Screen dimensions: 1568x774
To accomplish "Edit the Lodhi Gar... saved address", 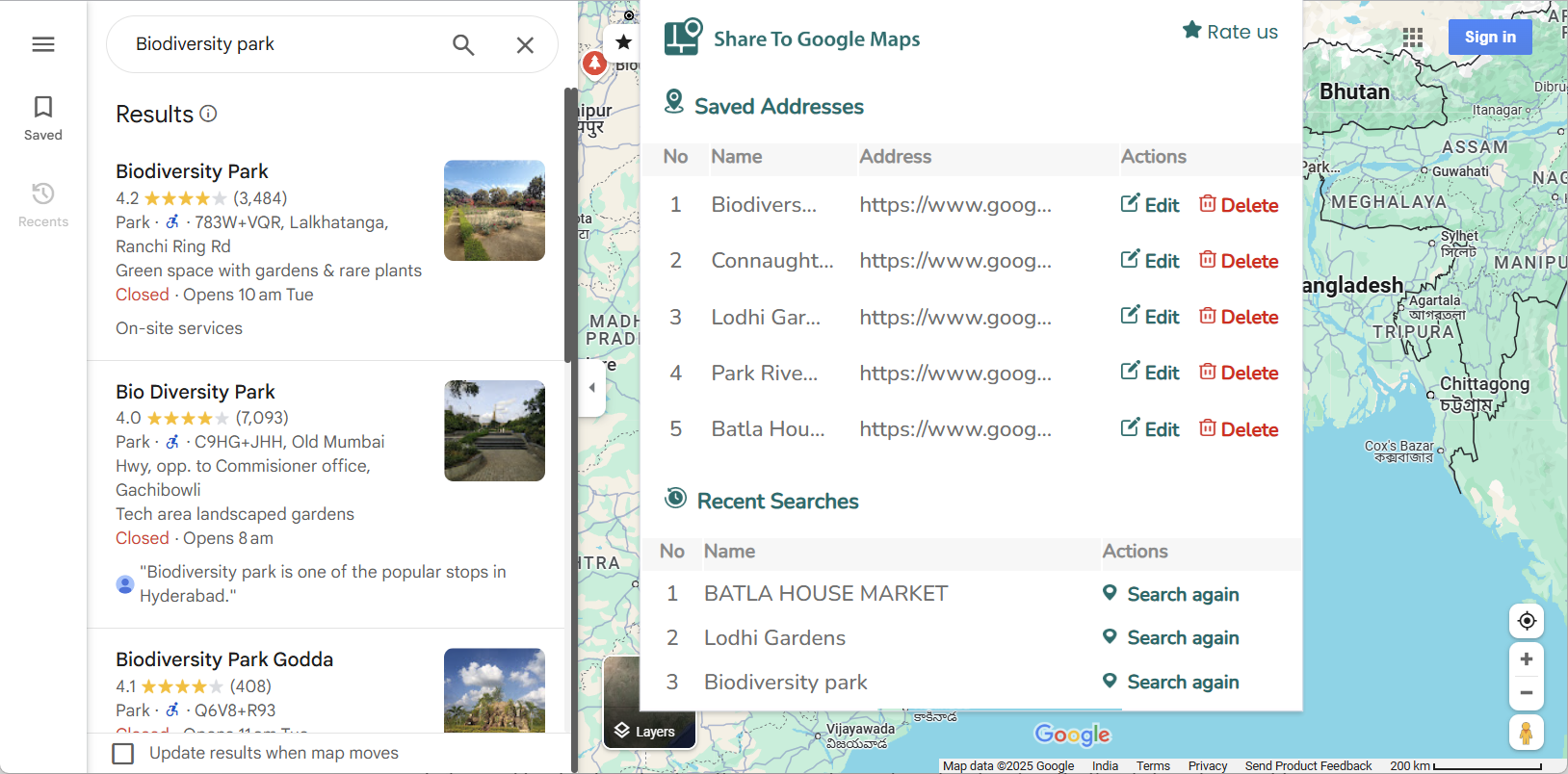I will point(1150,317).
